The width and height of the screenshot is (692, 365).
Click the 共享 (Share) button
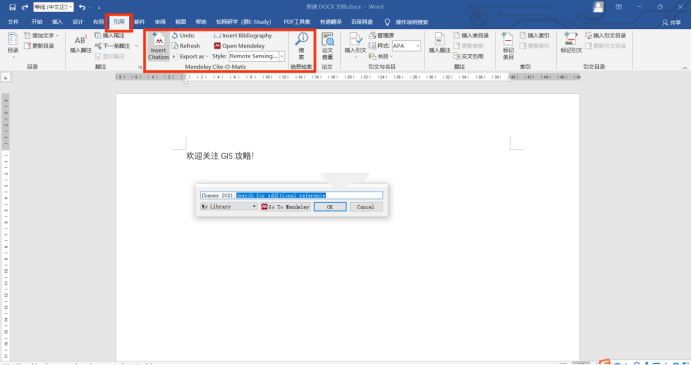point(671,22)
